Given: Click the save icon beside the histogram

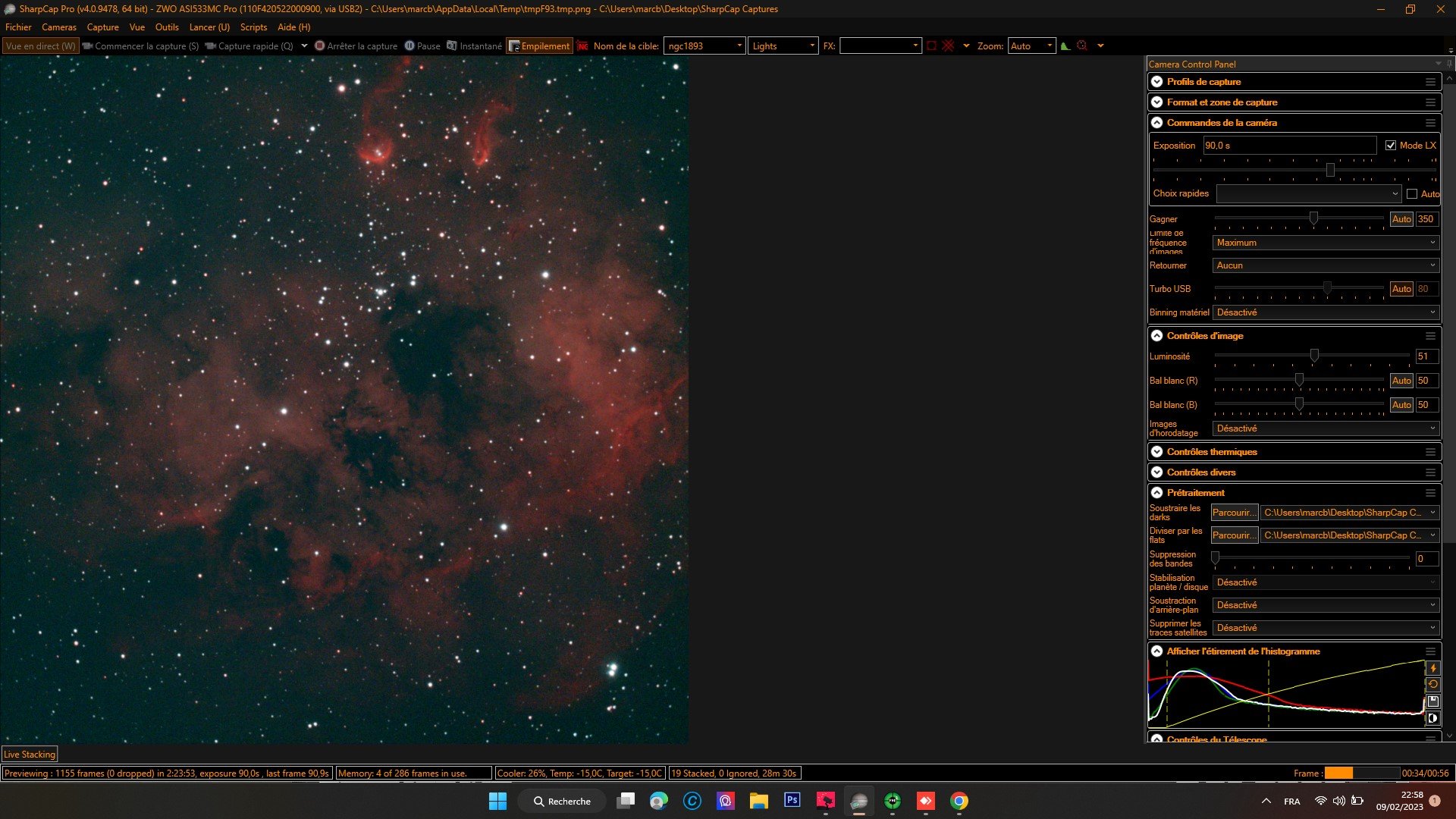Looking at the screenshot, I should pos(1432,701).
